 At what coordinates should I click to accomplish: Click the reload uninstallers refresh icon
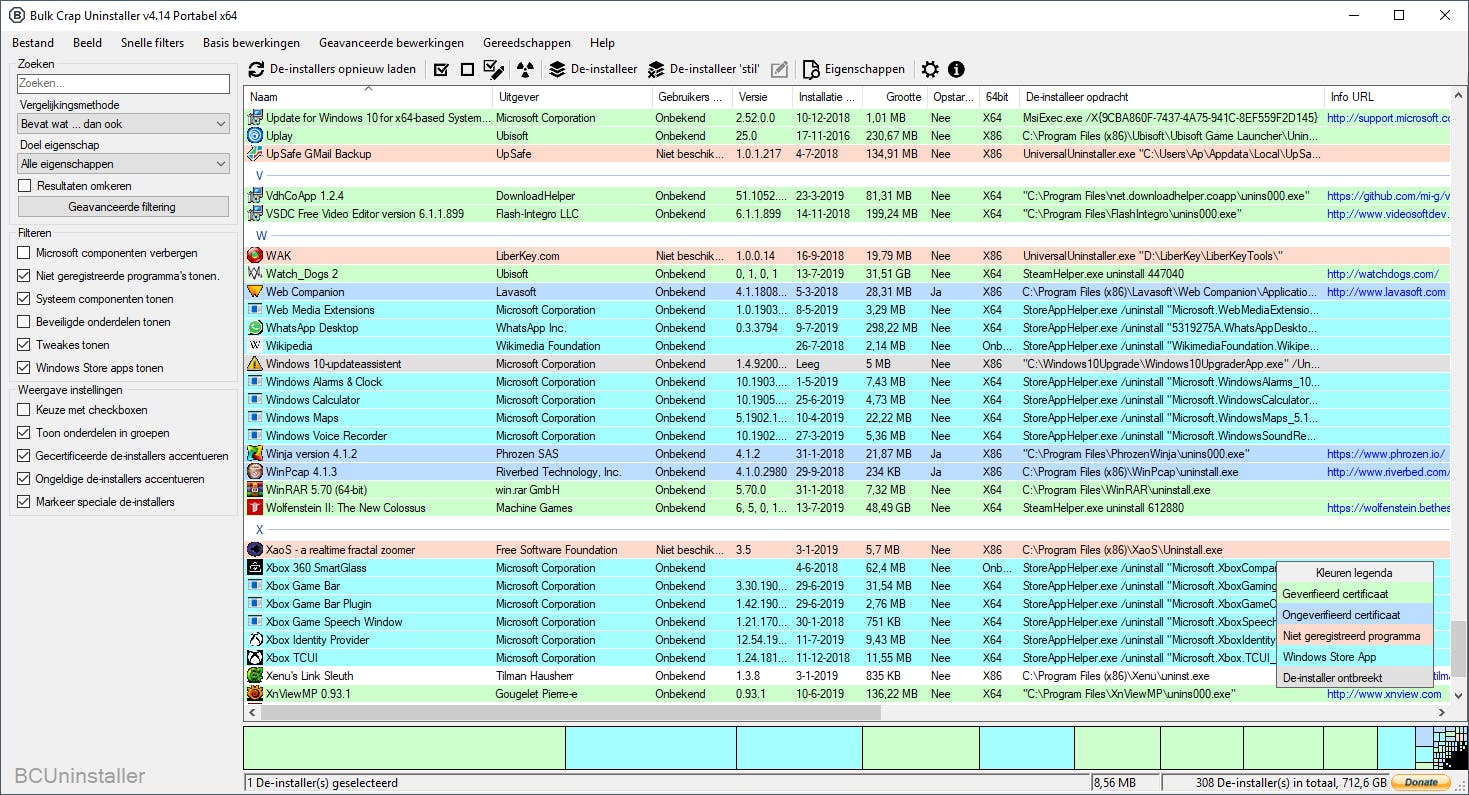point(257,70)
